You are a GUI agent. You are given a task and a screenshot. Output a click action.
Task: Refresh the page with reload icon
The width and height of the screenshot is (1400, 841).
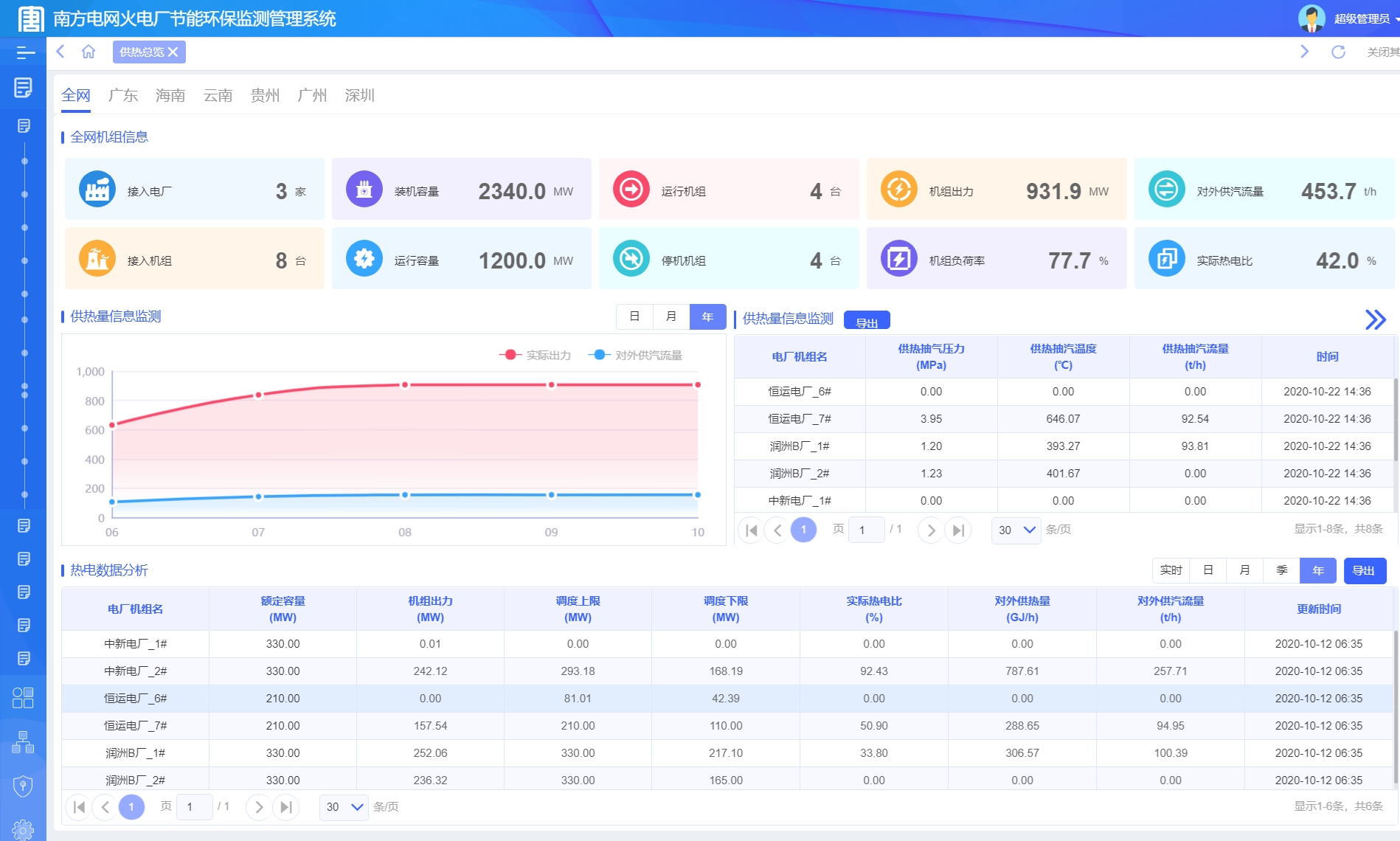point(1338,52)
